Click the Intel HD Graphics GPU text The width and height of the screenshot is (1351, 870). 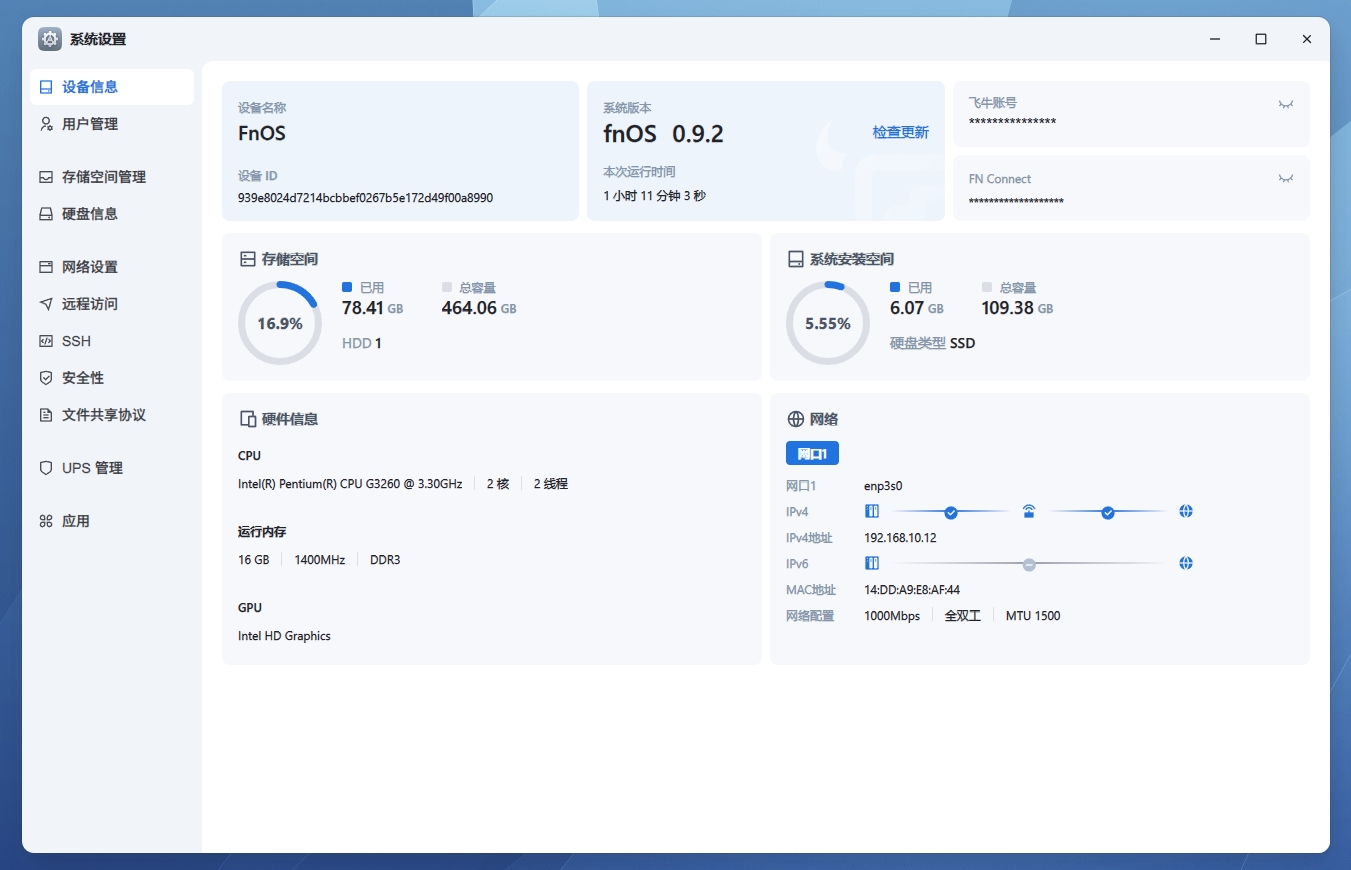coord(284,636)
